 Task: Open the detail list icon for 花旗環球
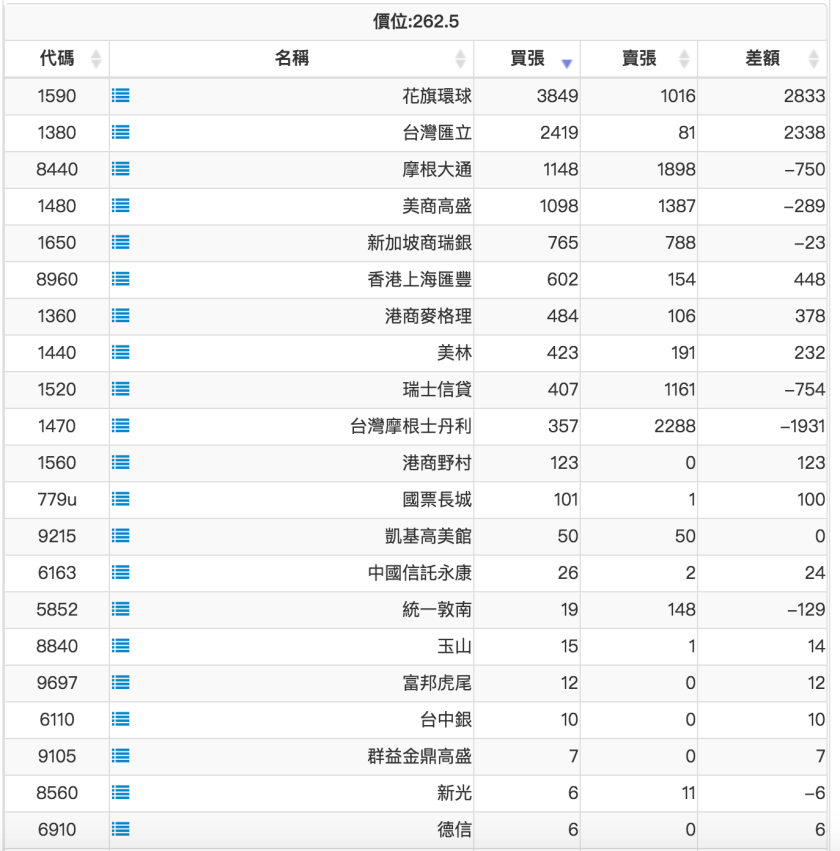coord(120,97)
